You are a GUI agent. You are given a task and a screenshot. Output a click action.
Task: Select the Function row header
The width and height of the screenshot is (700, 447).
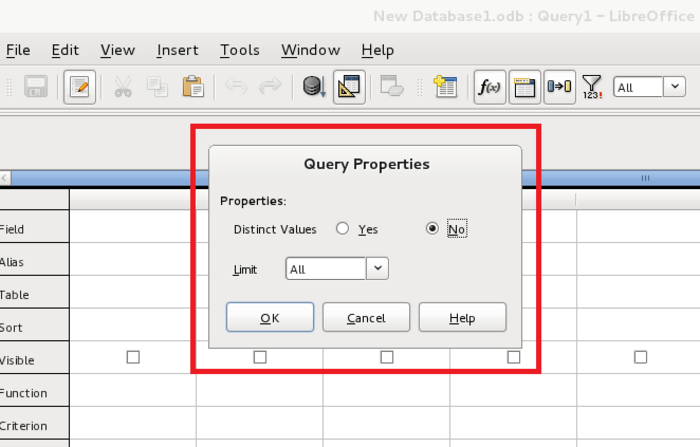(x=34, y=391)
